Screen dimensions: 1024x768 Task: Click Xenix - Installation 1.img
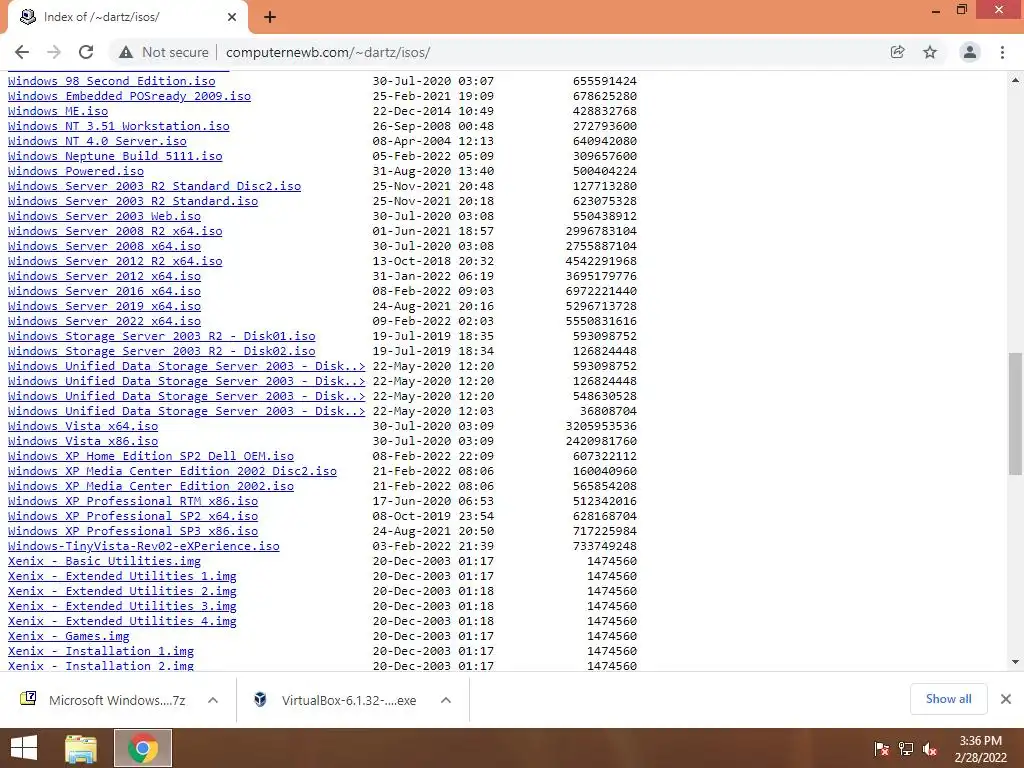[x=101, y=652]
